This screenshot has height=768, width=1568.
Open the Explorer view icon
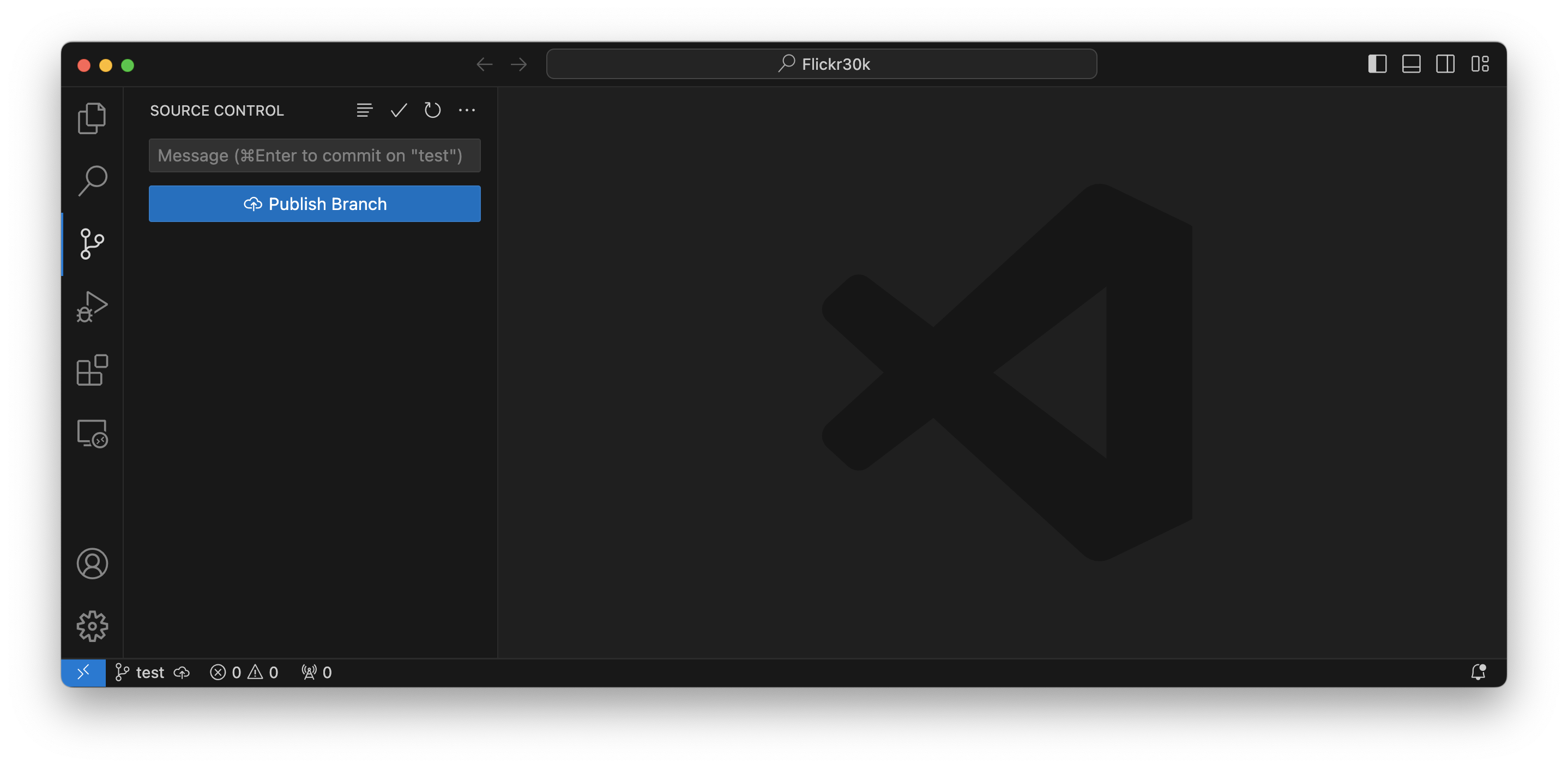92,118
